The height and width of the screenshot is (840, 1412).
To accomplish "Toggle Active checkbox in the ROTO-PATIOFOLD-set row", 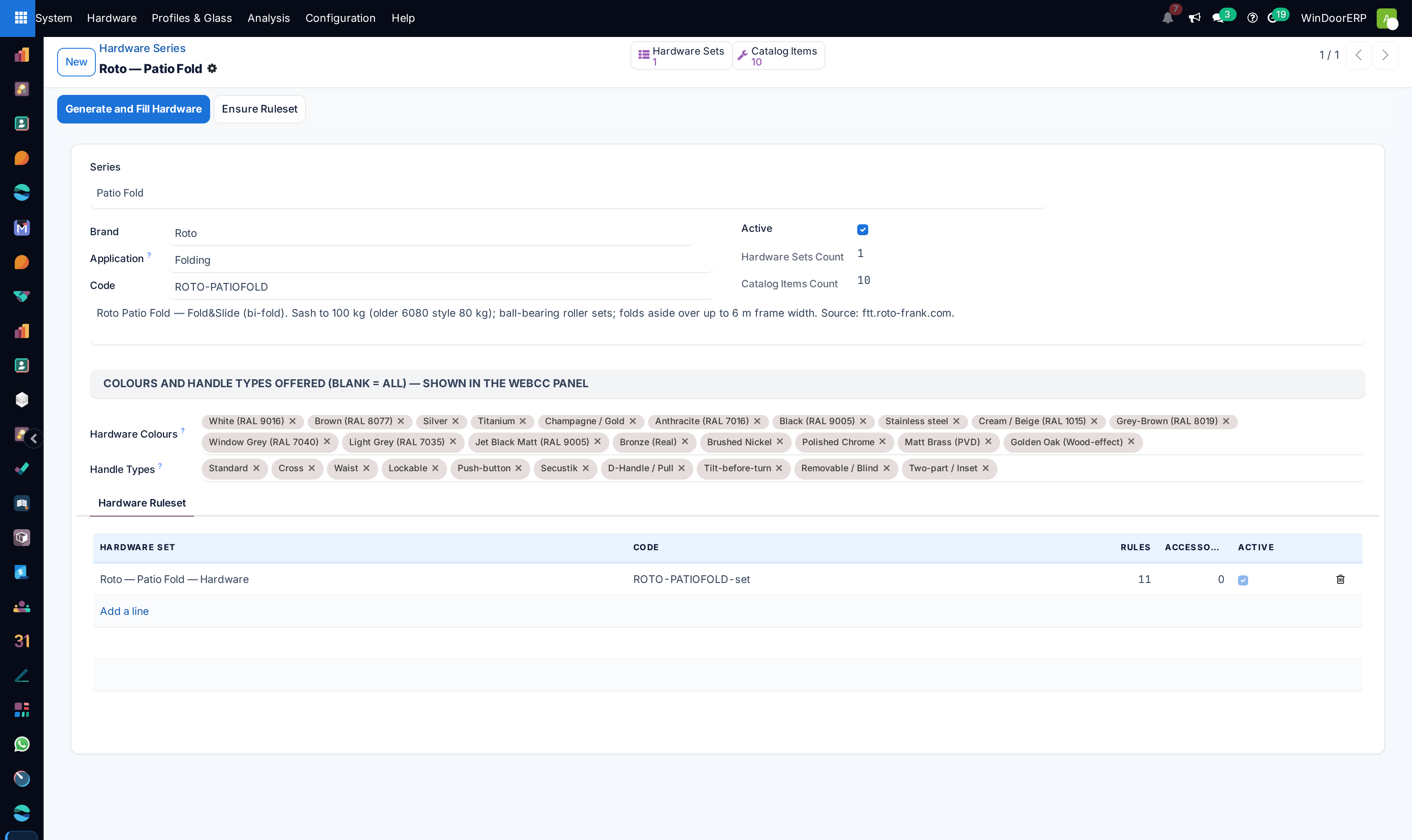I will click(x=1243, y=580).
